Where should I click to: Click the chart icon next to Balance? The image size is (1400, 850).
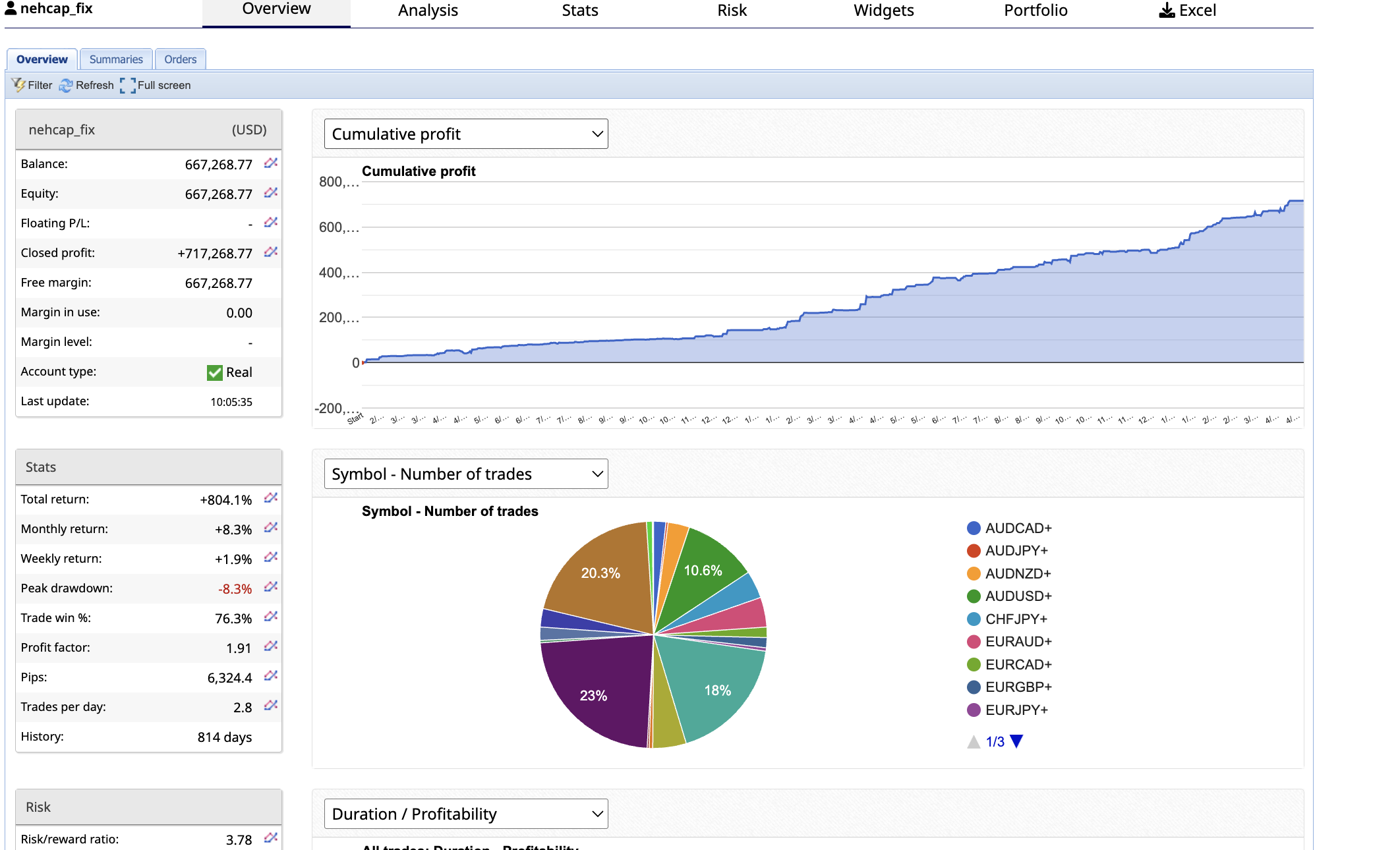click(270, 163)
